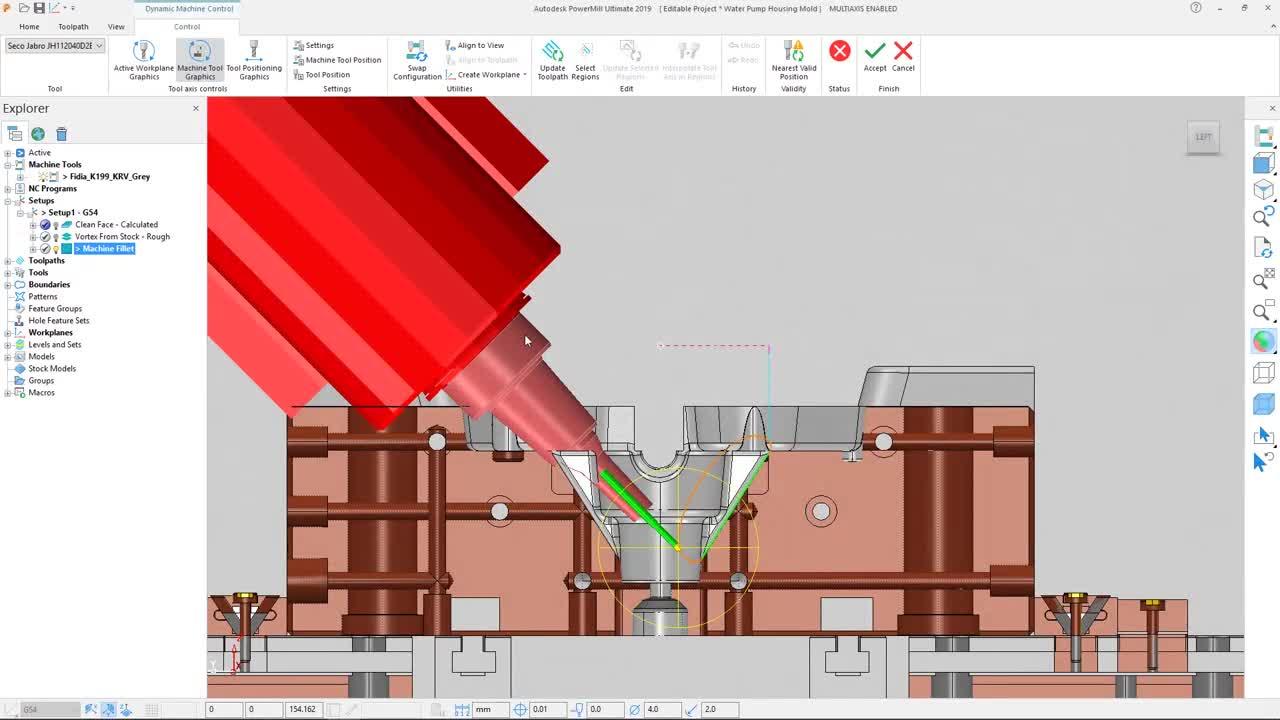Select Explorer tree view tab icon

coord(14,134)
